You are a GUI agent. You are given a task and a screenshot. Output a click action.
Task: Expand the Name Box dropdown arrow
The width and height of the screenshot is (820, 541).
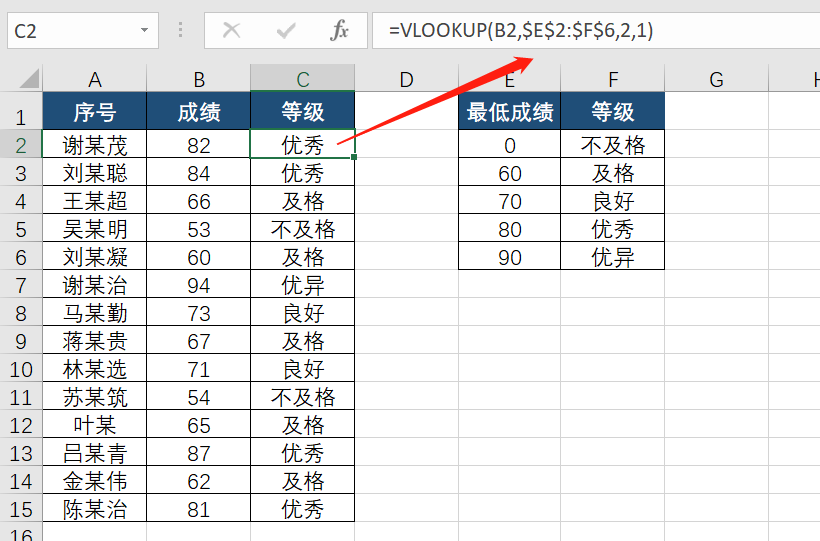click(146, 31)
